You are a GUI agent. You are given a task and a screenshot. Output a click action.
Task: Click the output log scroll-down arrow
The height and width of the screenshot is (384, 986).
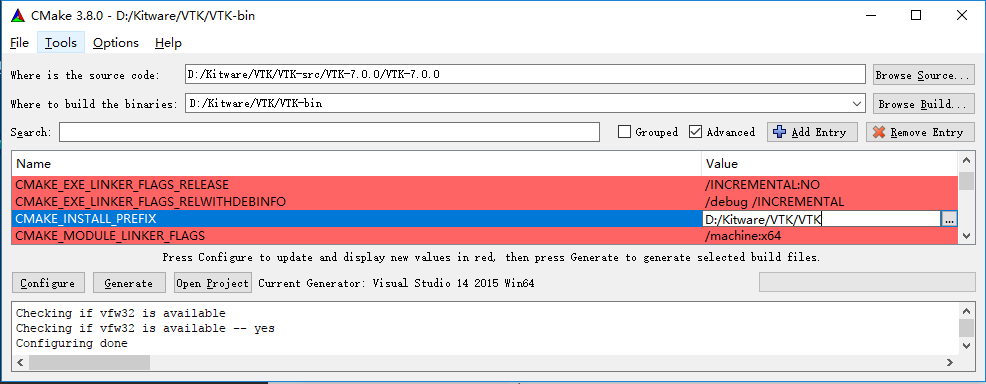click(x=966, y=346)
